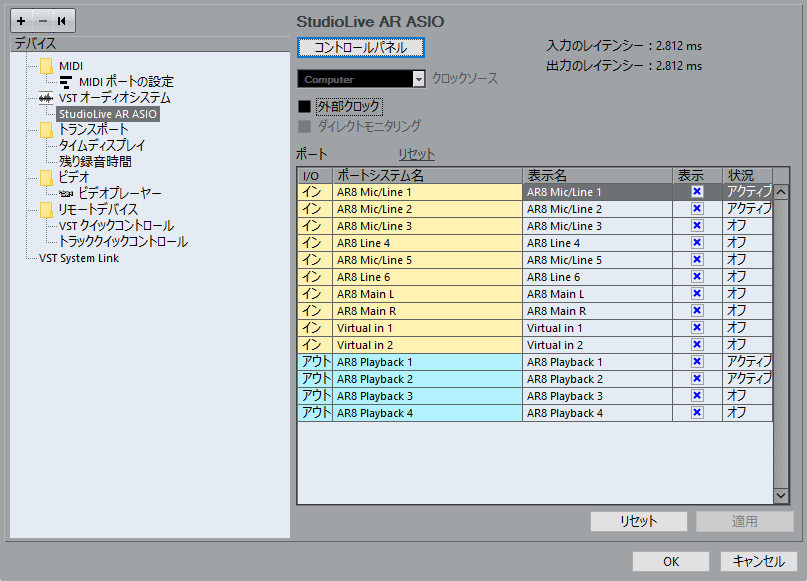Select MIDI ポートの設定 tree item
The height and width of the screenshot is (581, 807).
pyautogui.click(x=126, y=82)
